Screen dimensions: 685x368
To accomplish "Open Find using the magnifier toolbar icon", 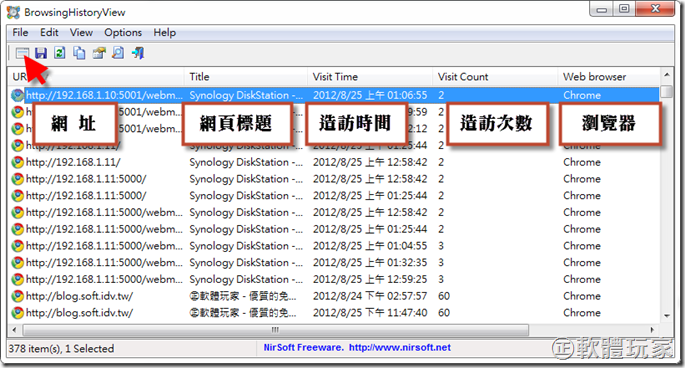I will (x=118, y=53).
